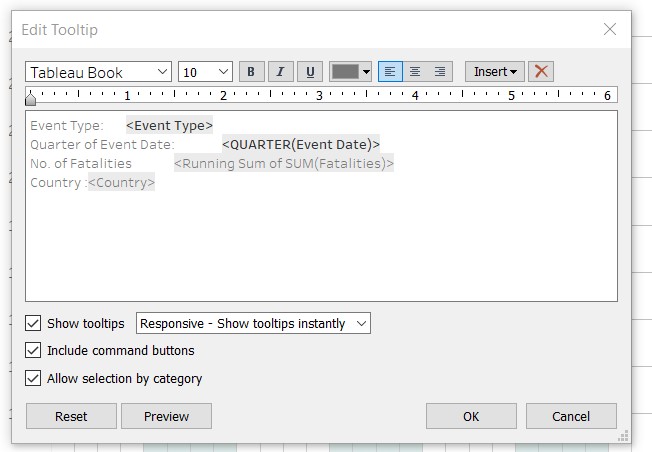Toggle Include command buttons checkbox
The height and width of the screenshot is (452, 652).
click(34, 351)
